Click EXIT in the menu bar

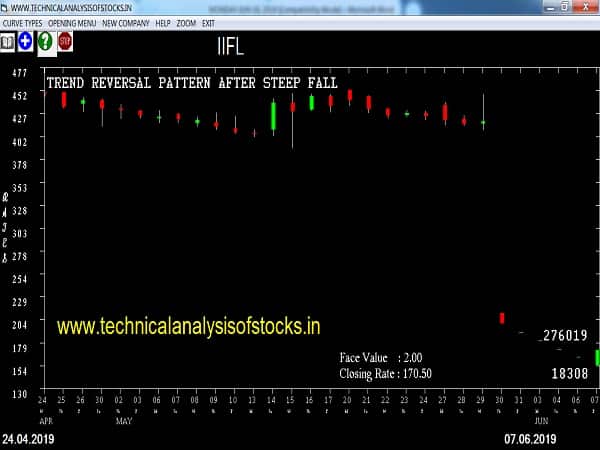coord(209,22)
